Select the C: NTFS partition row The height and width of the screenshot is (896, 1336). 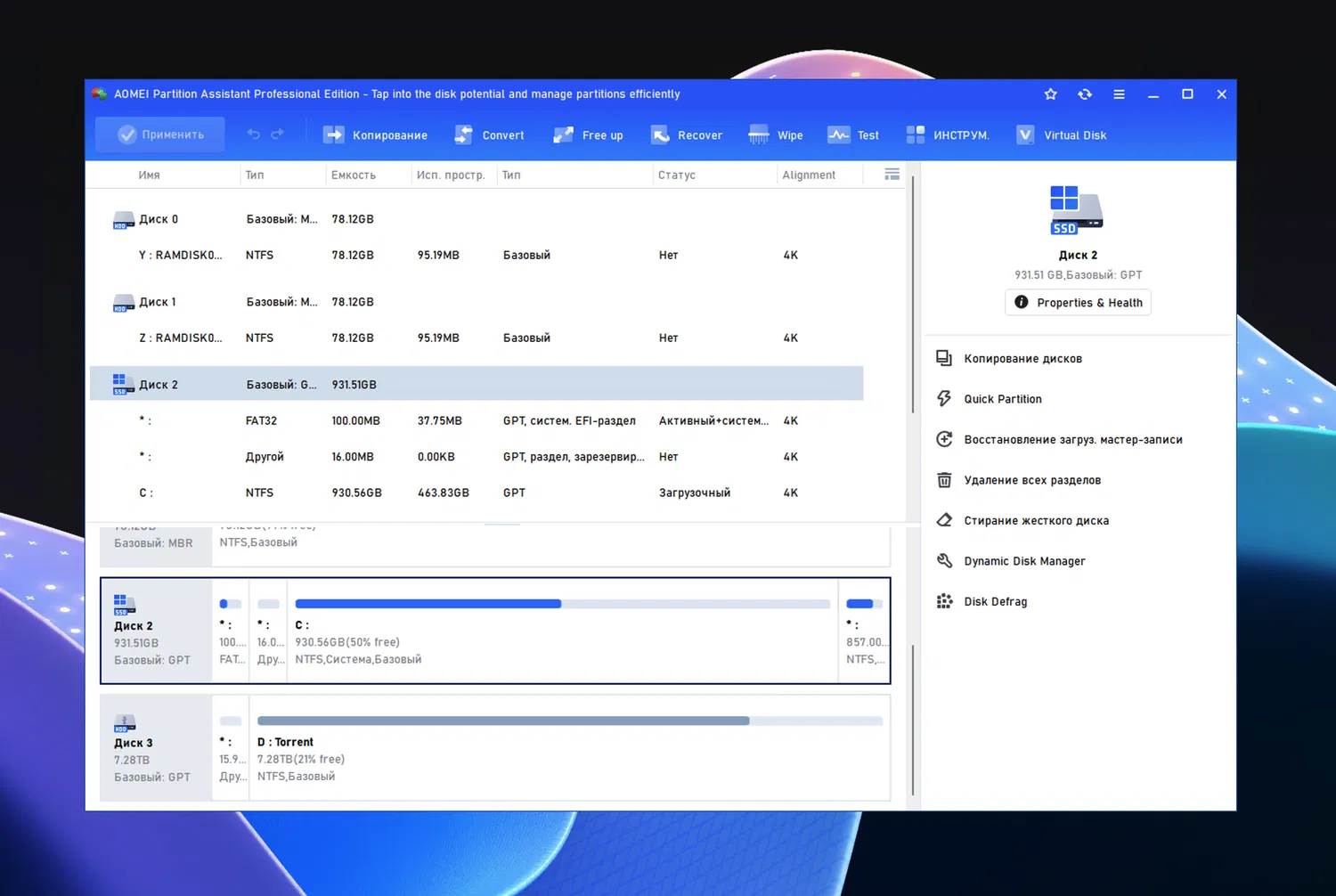(x=356, y=492)
